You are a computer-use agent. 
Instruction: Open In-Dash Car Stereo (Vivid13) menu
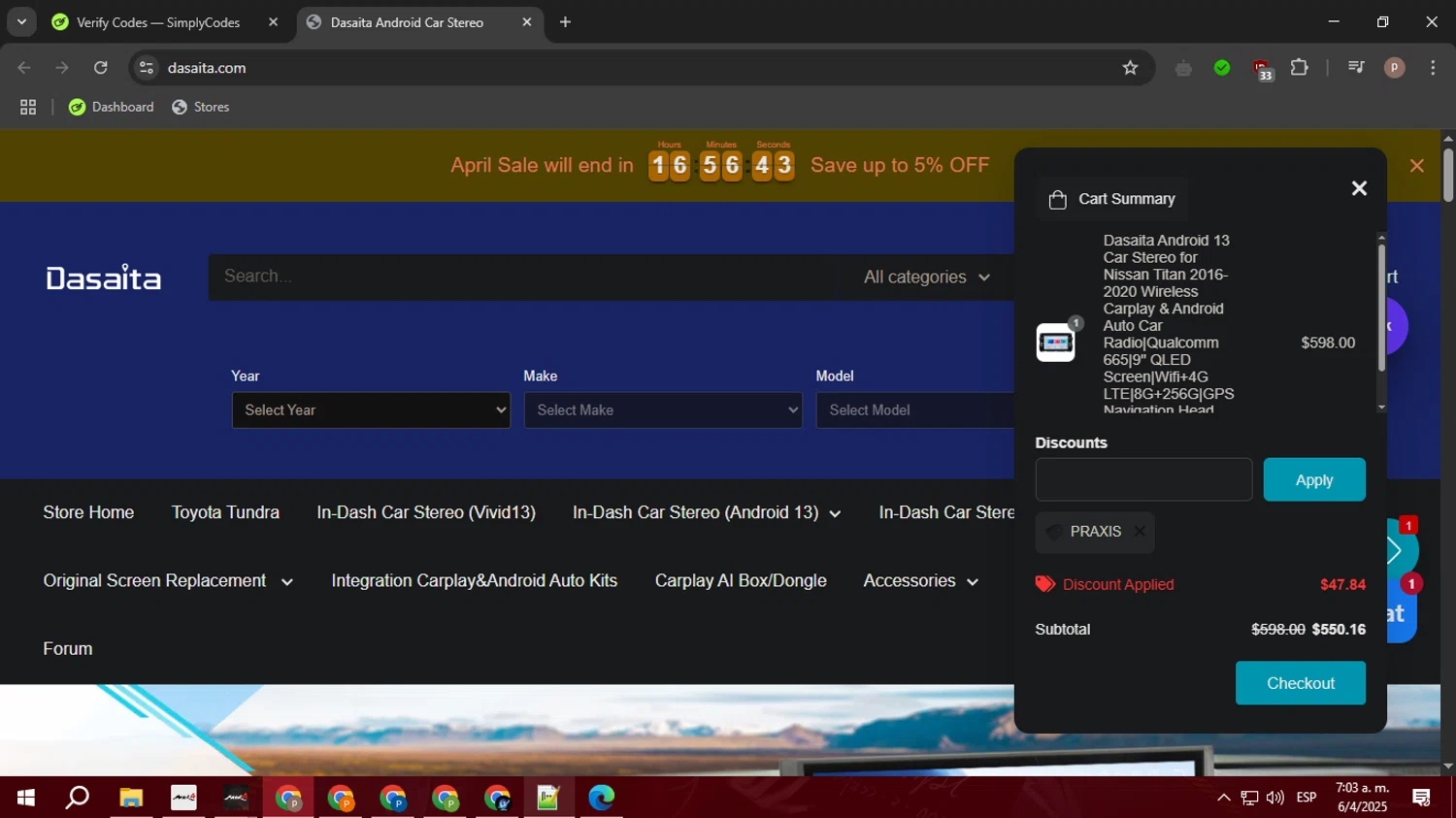[x=426, y=512]
